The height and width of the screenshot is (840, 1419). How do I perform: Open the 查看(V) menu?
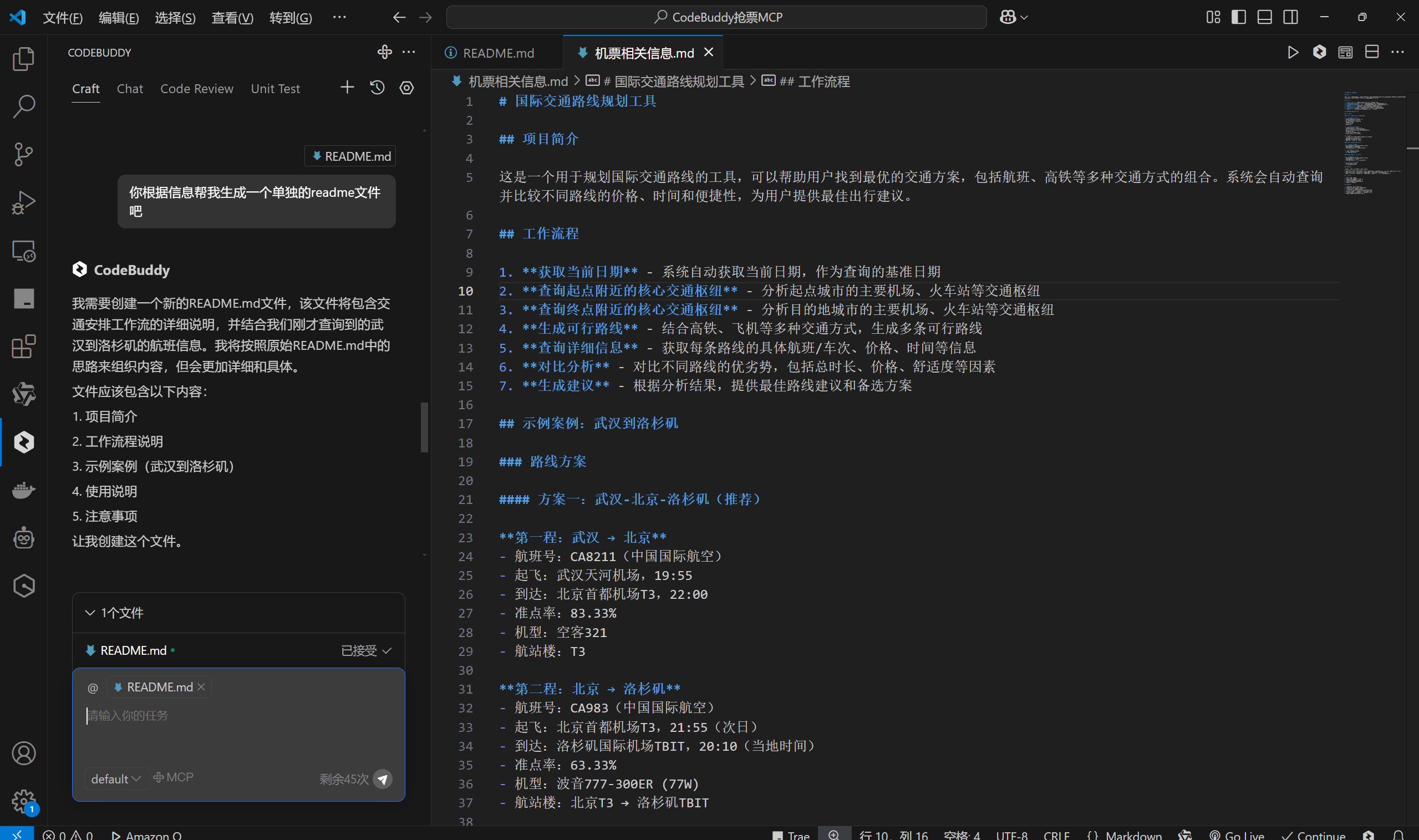tap(232, 18)
